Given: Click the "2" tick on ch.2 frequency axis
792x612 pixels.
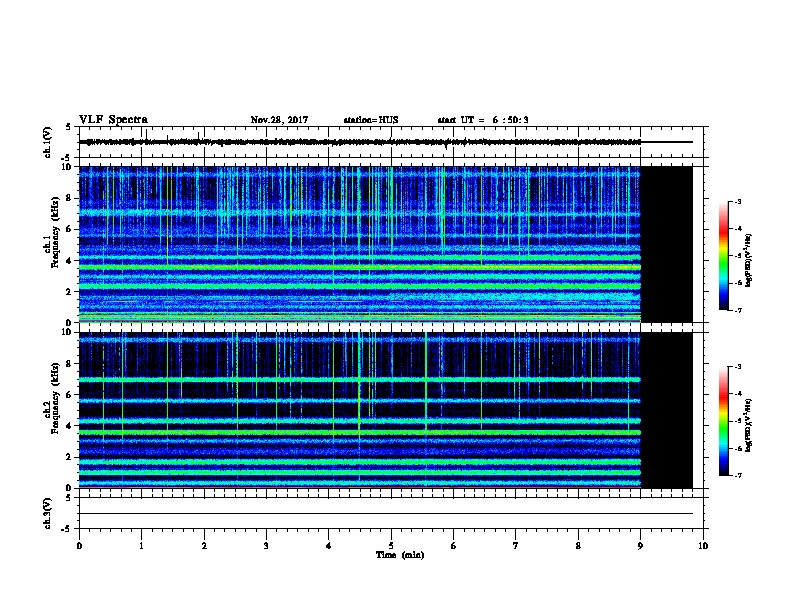Looking at the screenshot, I should (69, 457).
